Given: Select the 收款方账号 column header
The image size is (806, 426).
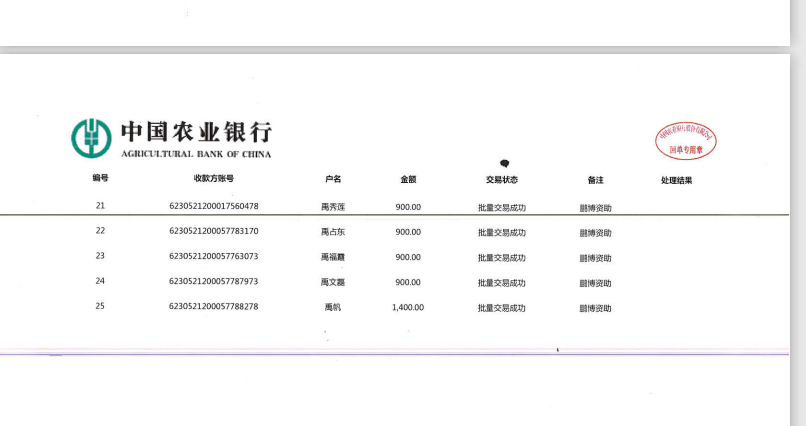Looking at the screenshot, I should click(x=214, y=179).
